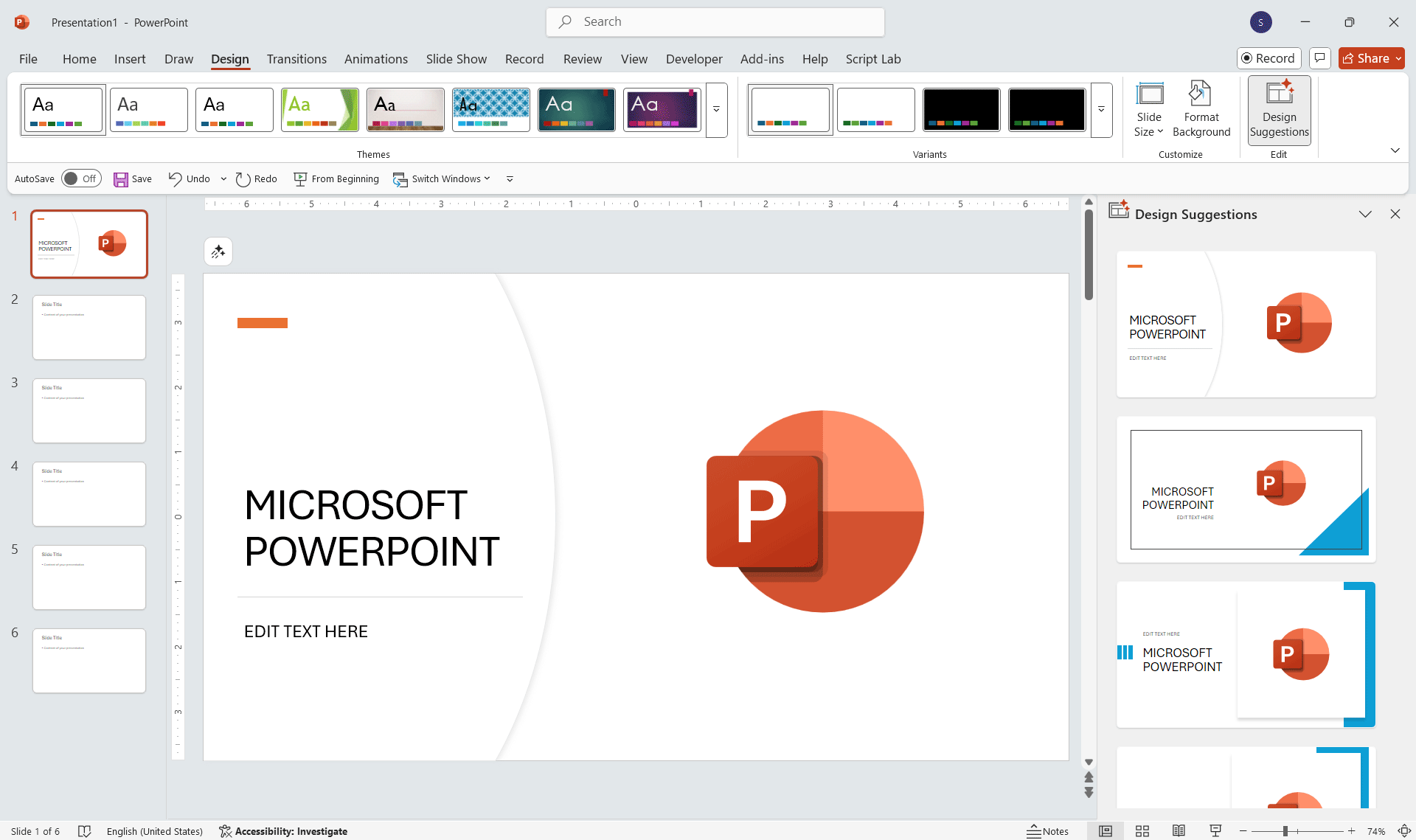The image size is (1416, 840).
Task: Toggle AutoSave on
Action: tap(81, 178)
